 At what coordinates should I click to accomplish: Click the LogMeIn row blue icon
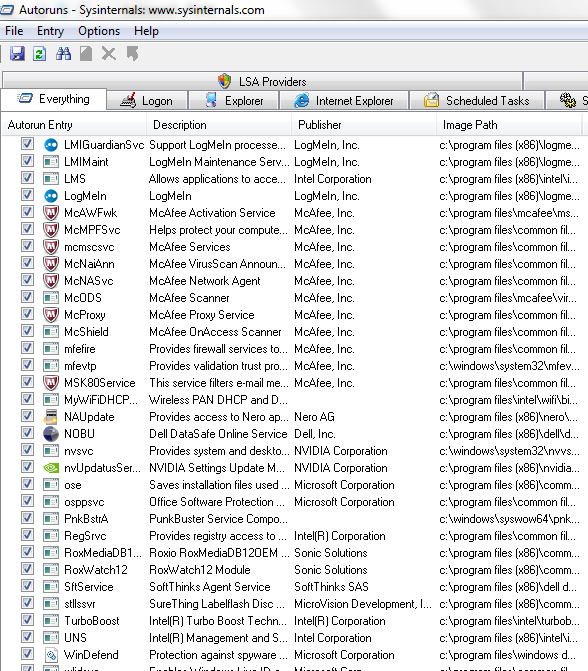pos(51,196)
